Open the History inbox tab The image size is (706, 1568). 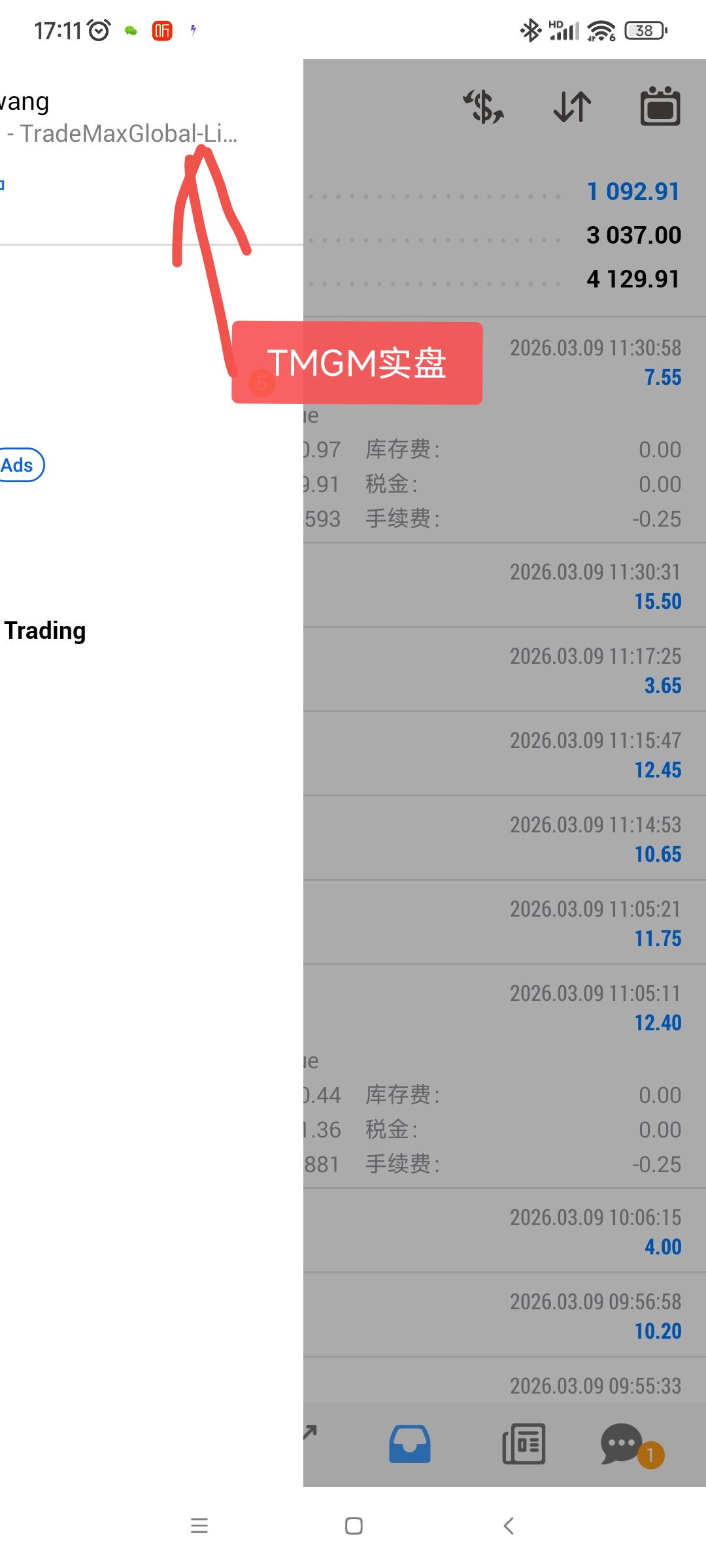tap(410, 1444)
